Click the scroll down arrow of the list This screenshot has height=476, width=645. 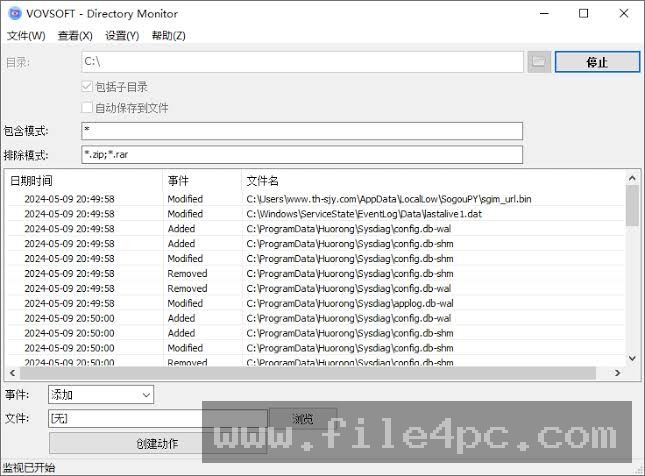click(x=632, y=359)
